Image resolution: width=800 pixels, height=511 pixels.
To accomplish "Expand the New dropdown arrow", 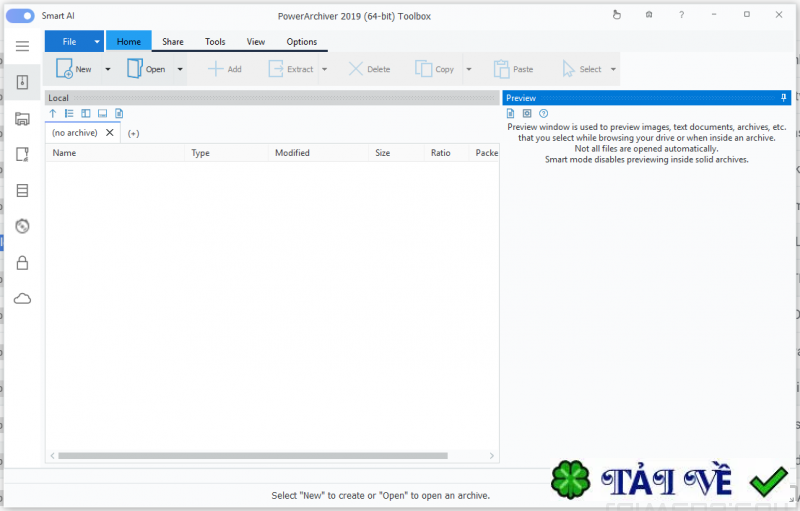I will 108,69.
